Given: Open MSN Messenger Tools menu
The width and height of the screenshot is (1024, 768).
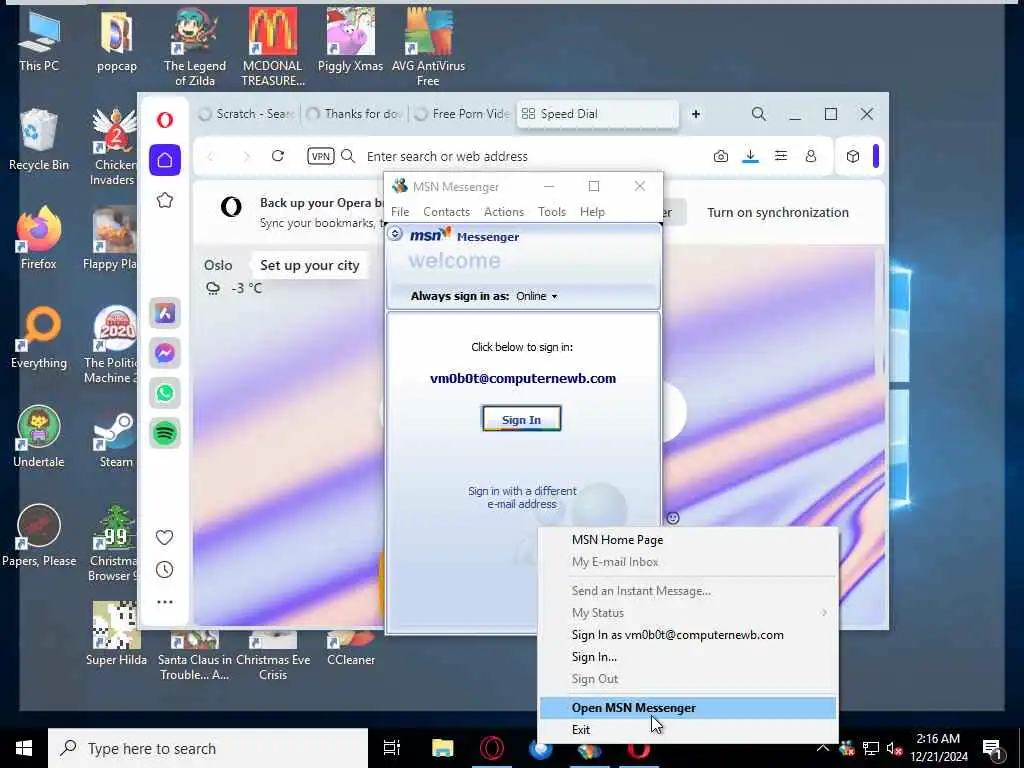Looking at the screenshot, I should click(552, 212).
